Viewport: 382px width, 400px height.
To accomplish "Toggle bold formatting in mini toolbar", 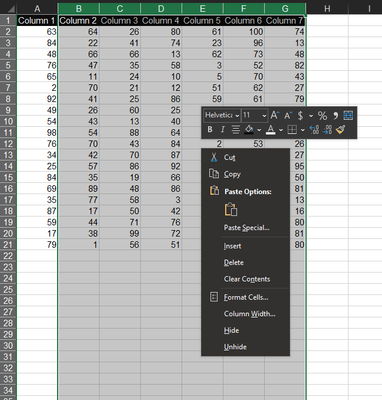I will pos(210,129).
